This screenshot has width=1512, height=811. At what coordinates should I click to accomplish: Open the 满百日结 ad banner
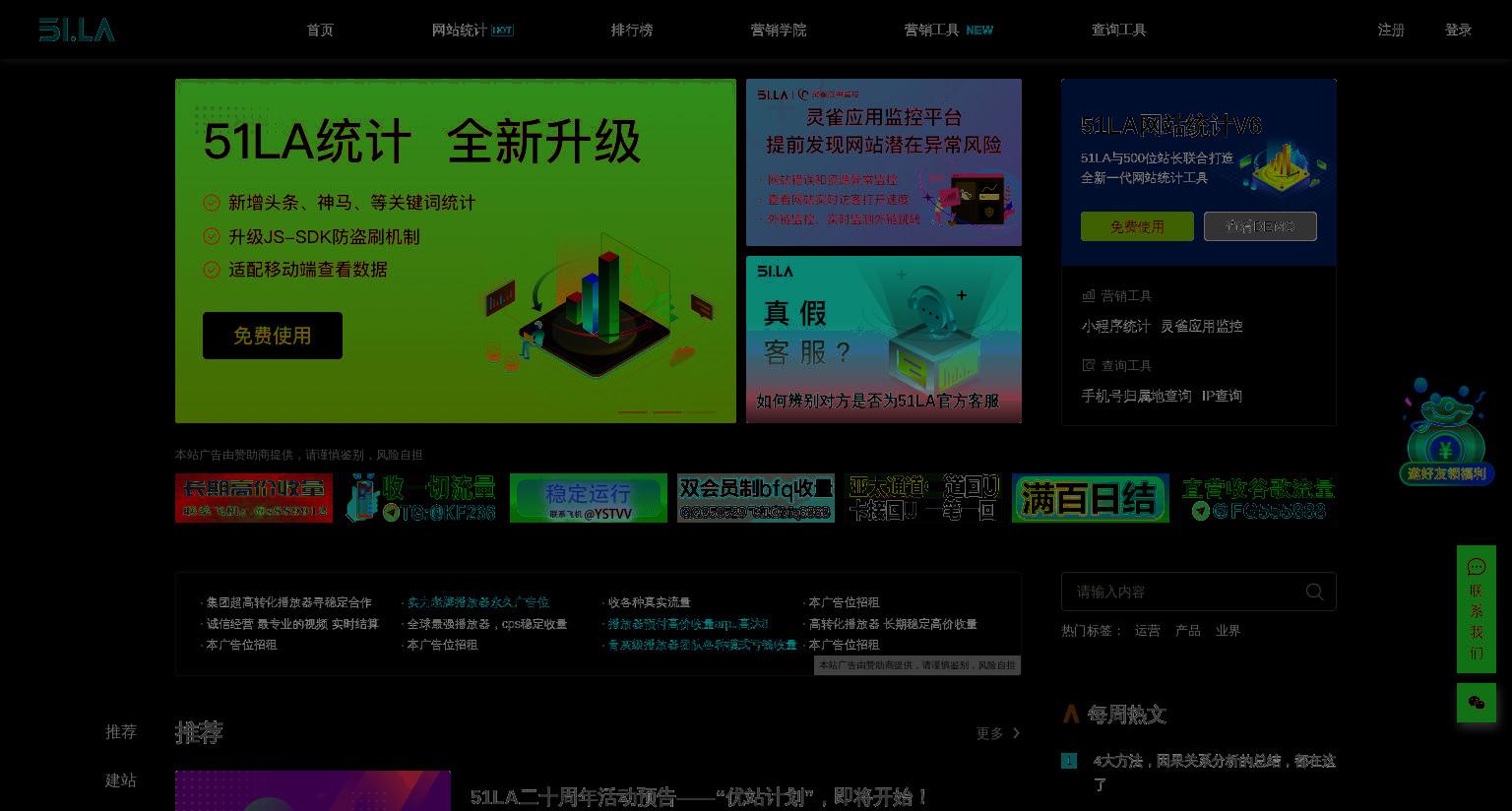pos(1091,498)
